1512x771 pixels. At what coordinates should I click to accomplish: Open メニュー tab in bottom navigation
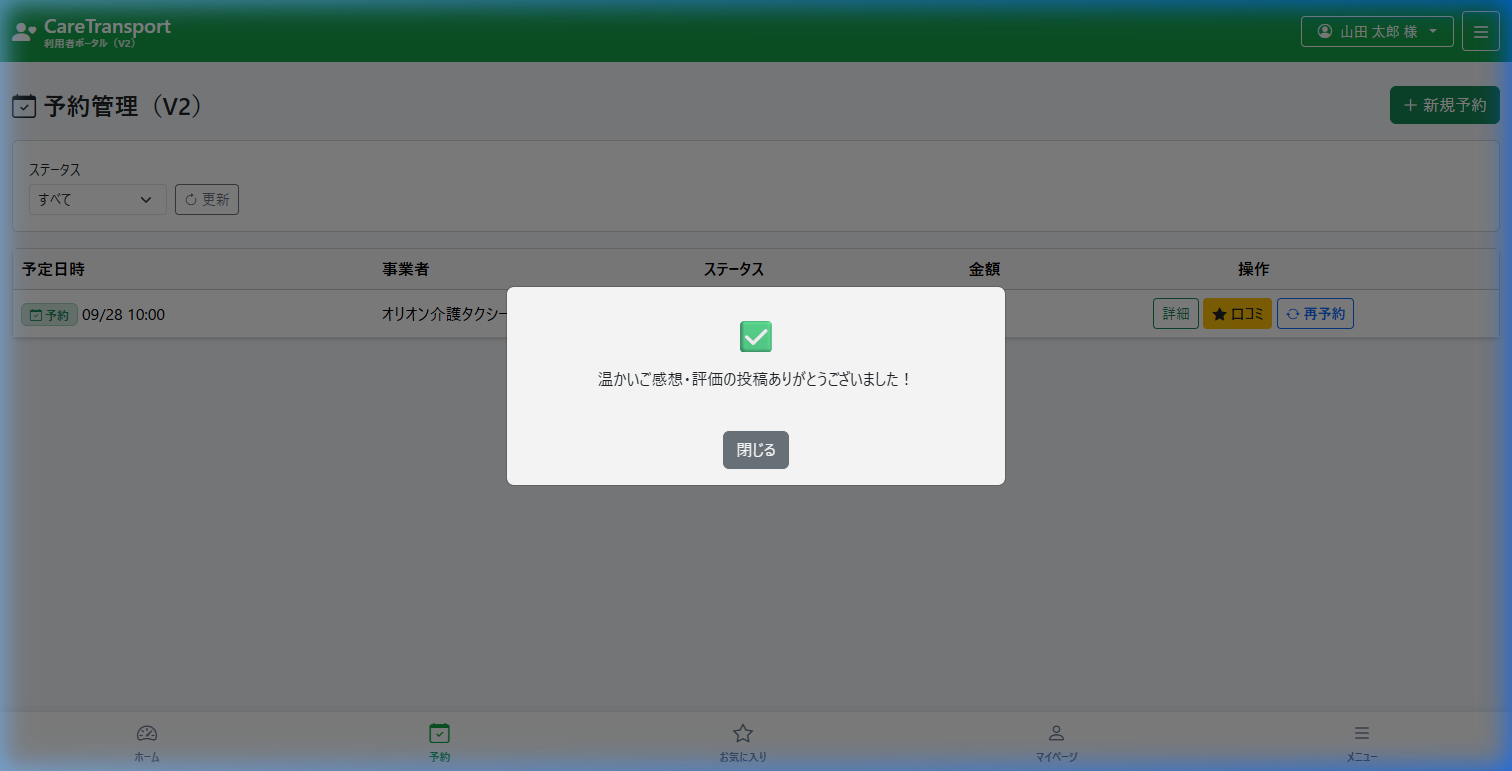(1362, 743)
